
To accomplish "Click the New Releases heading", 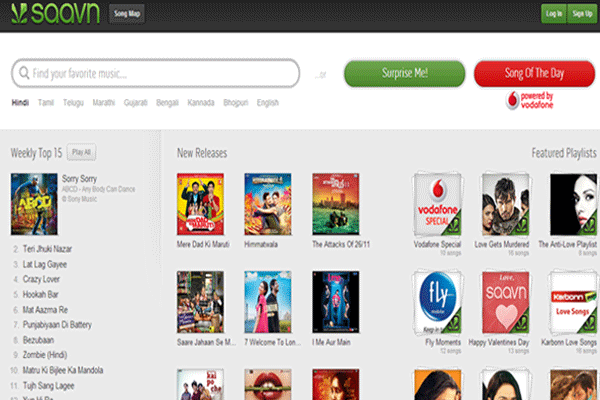I will (x=202, y=153).
